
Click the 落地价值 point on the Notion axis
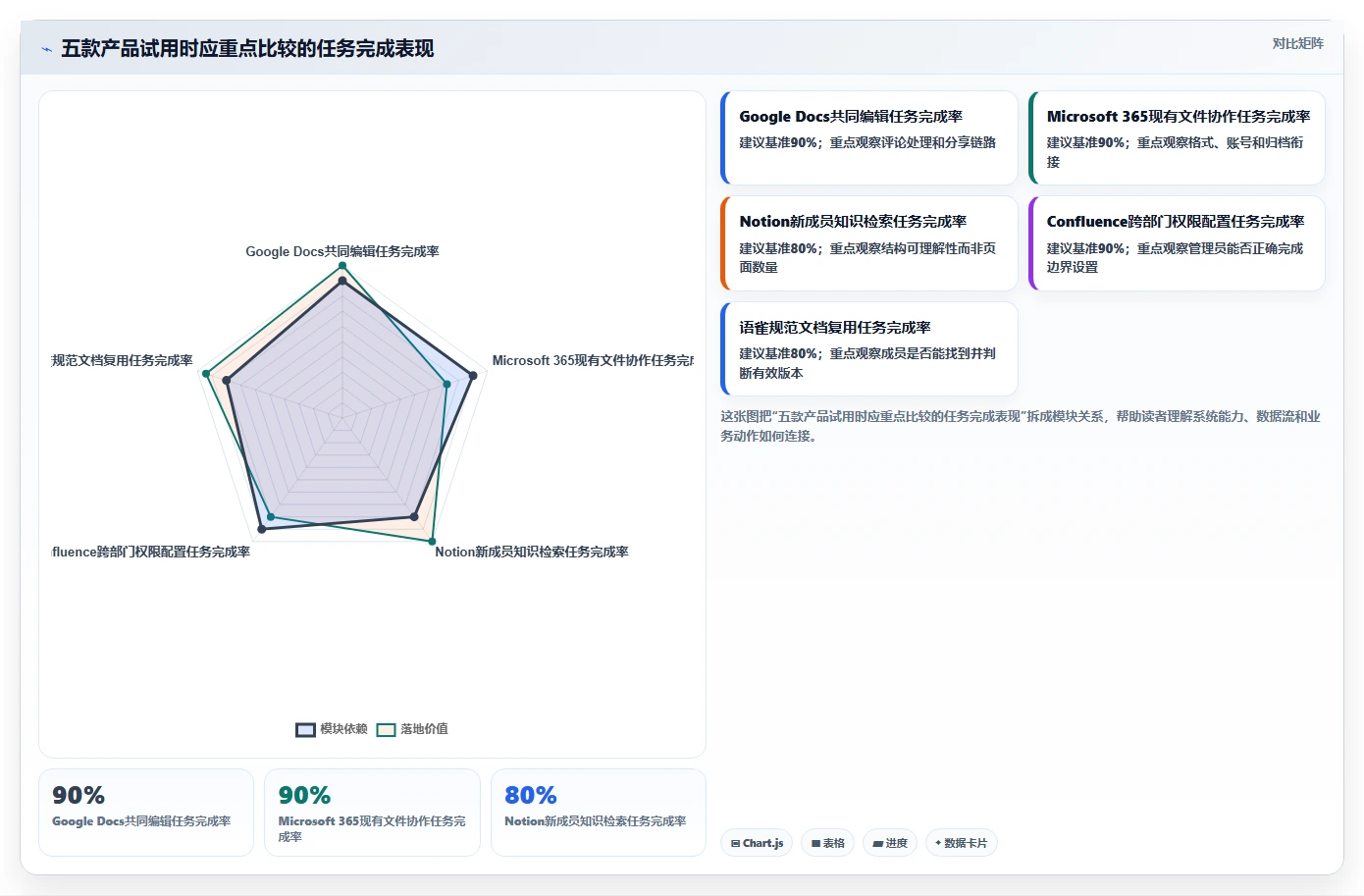click(x=432, y=541)
